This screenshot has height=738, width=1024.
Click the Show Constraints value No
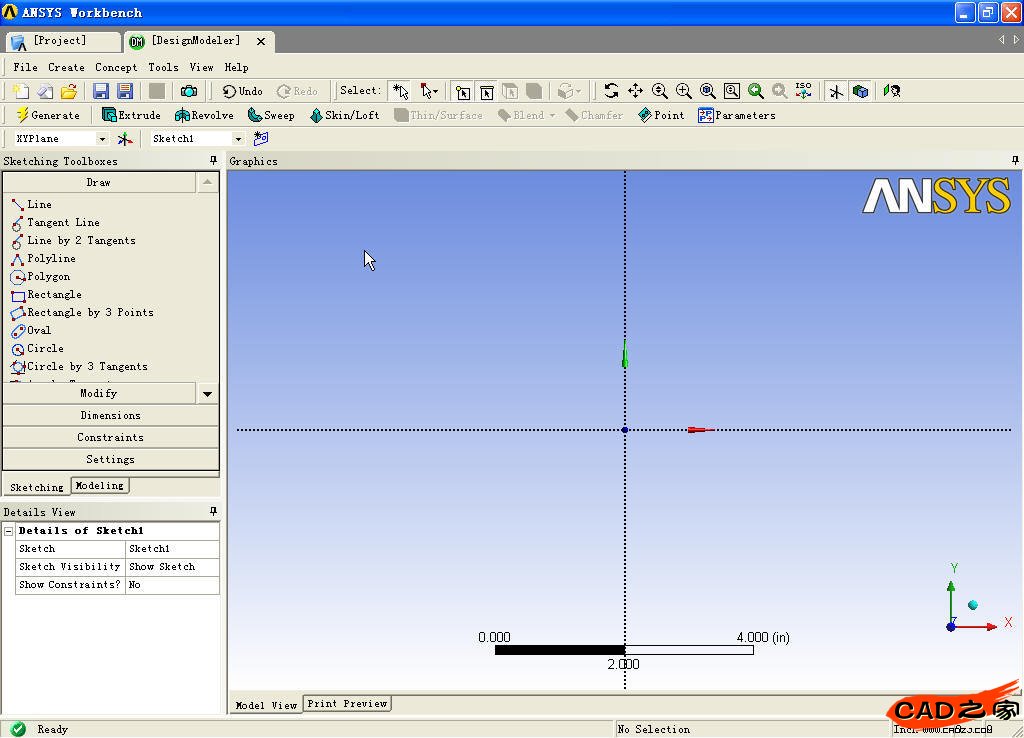click(172, 585)
